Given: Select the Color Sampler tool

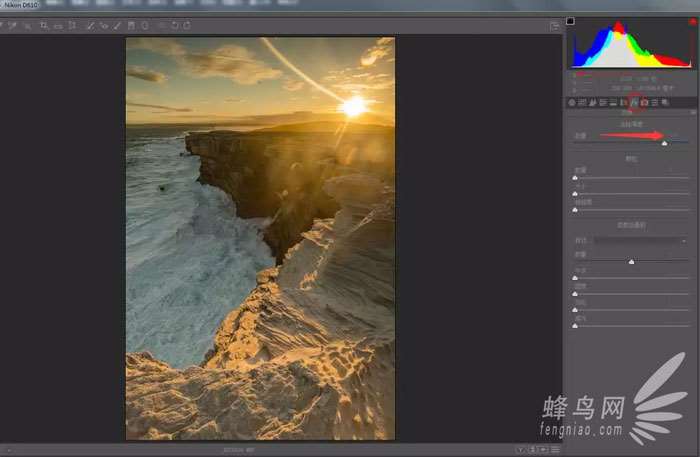Looking at the screenshot, I should click(12, 26).
